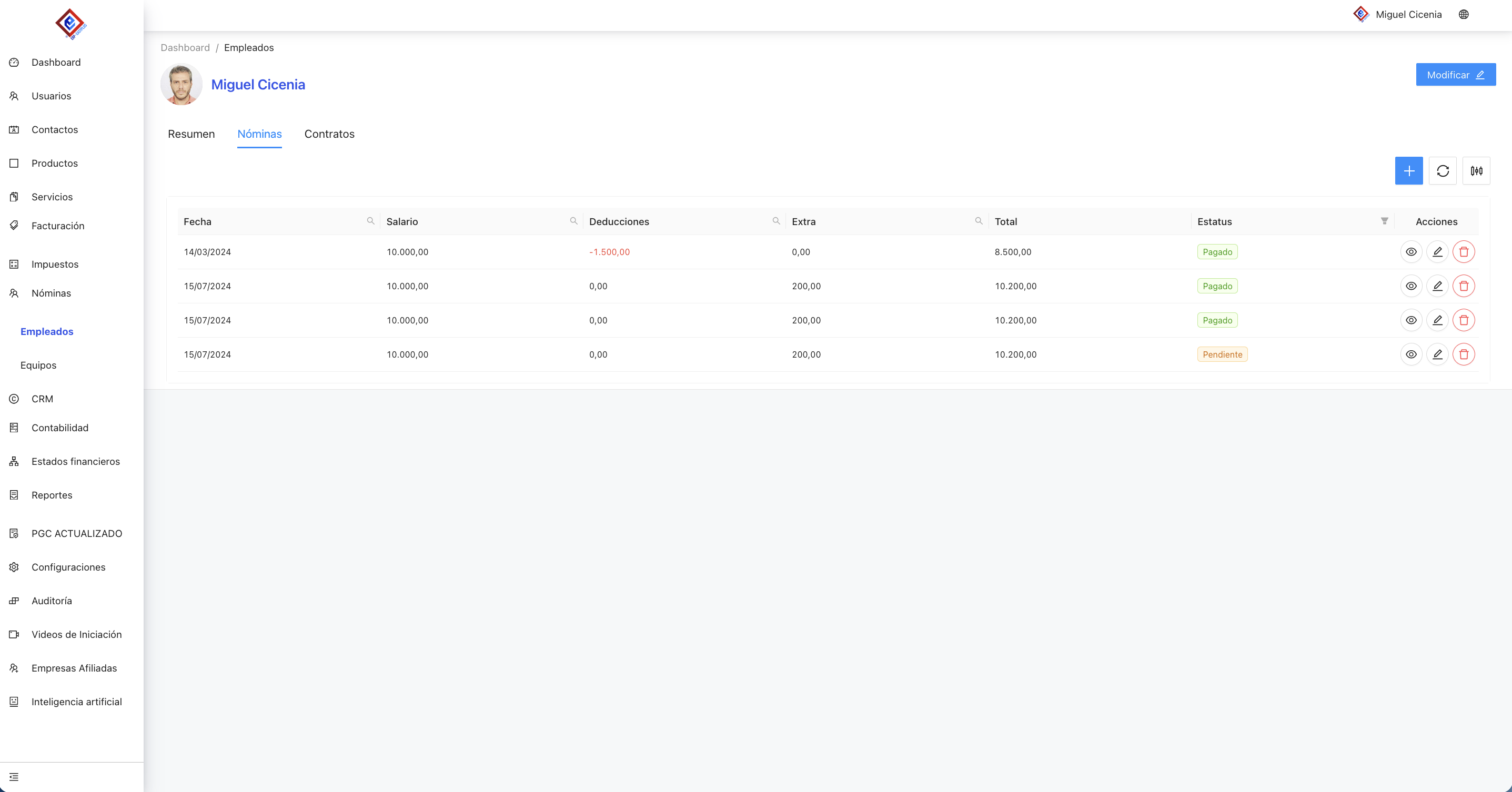Click the blue plus add payroll button

pos(1409,171)
